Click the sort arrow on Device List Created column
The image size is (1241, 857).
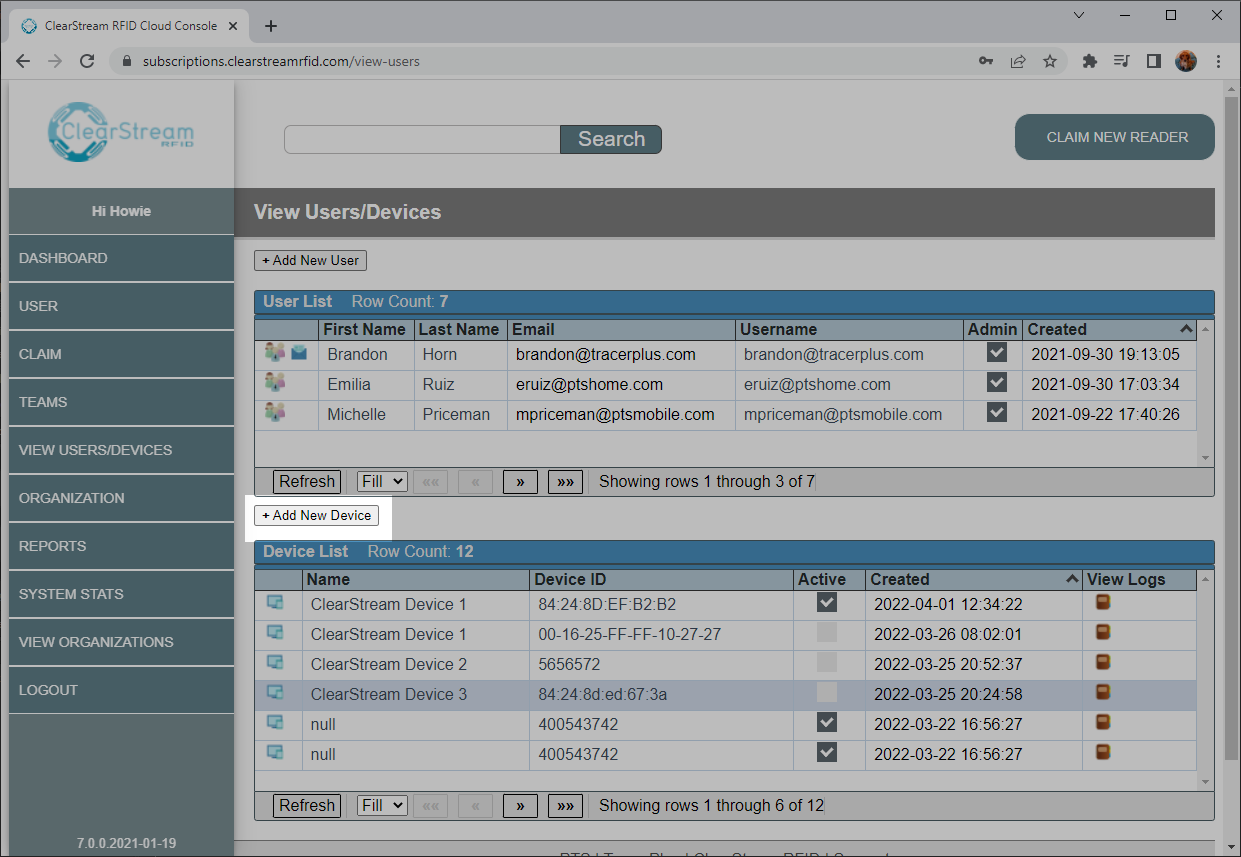[1072, 579]
